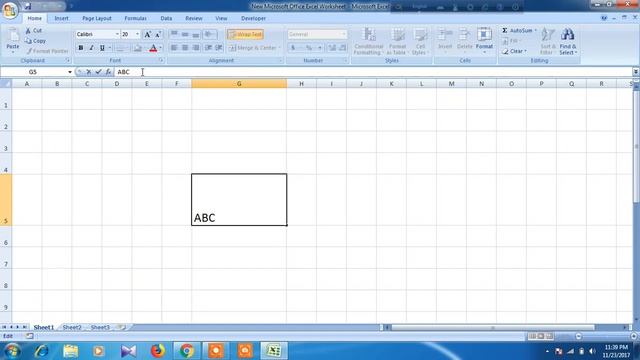Open the Name Box dropdown arrow

tap(70, 72)
